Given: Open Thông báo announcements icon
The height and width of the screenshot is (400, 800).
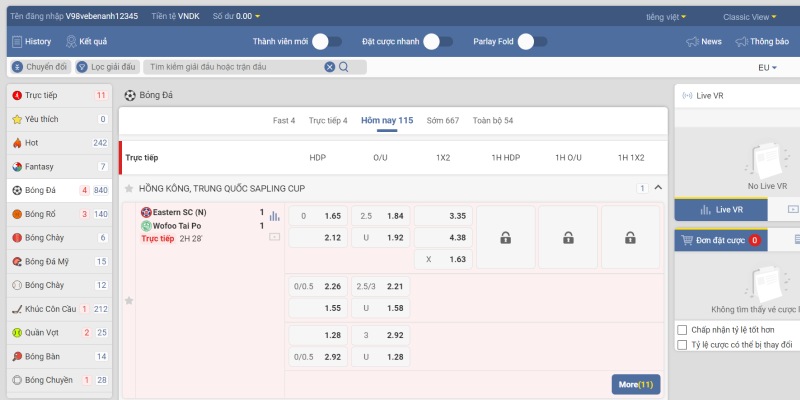Looking at the screenshot, I should [x=742, y=42].
